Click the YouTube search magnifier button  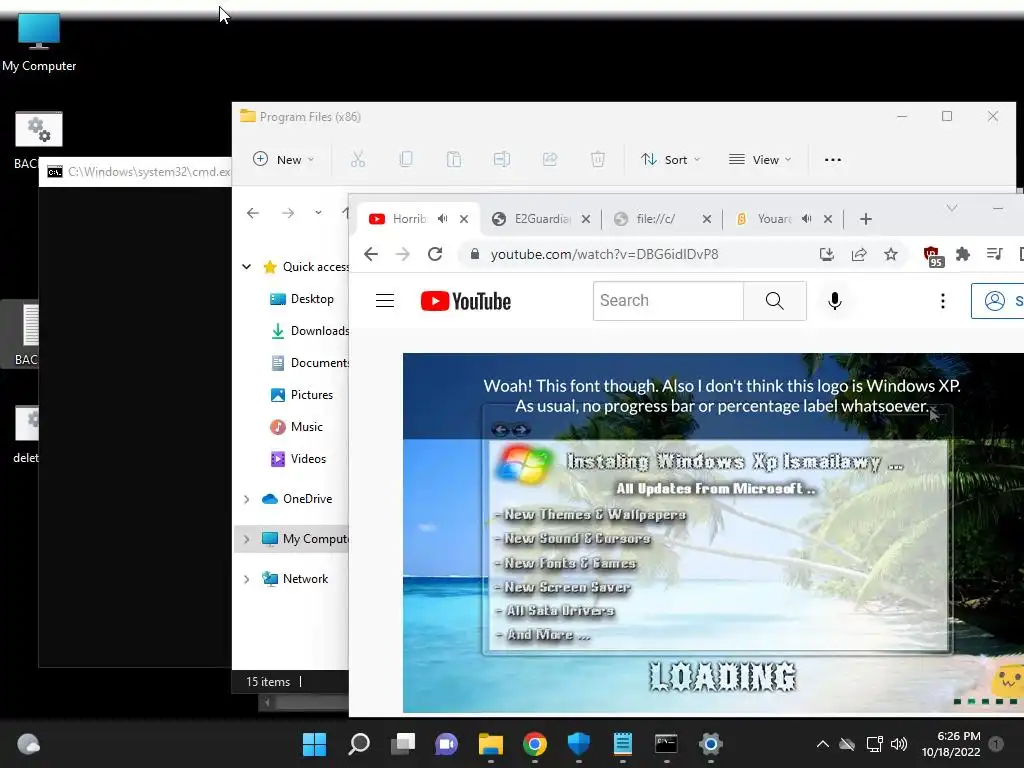tap(775, 300)
